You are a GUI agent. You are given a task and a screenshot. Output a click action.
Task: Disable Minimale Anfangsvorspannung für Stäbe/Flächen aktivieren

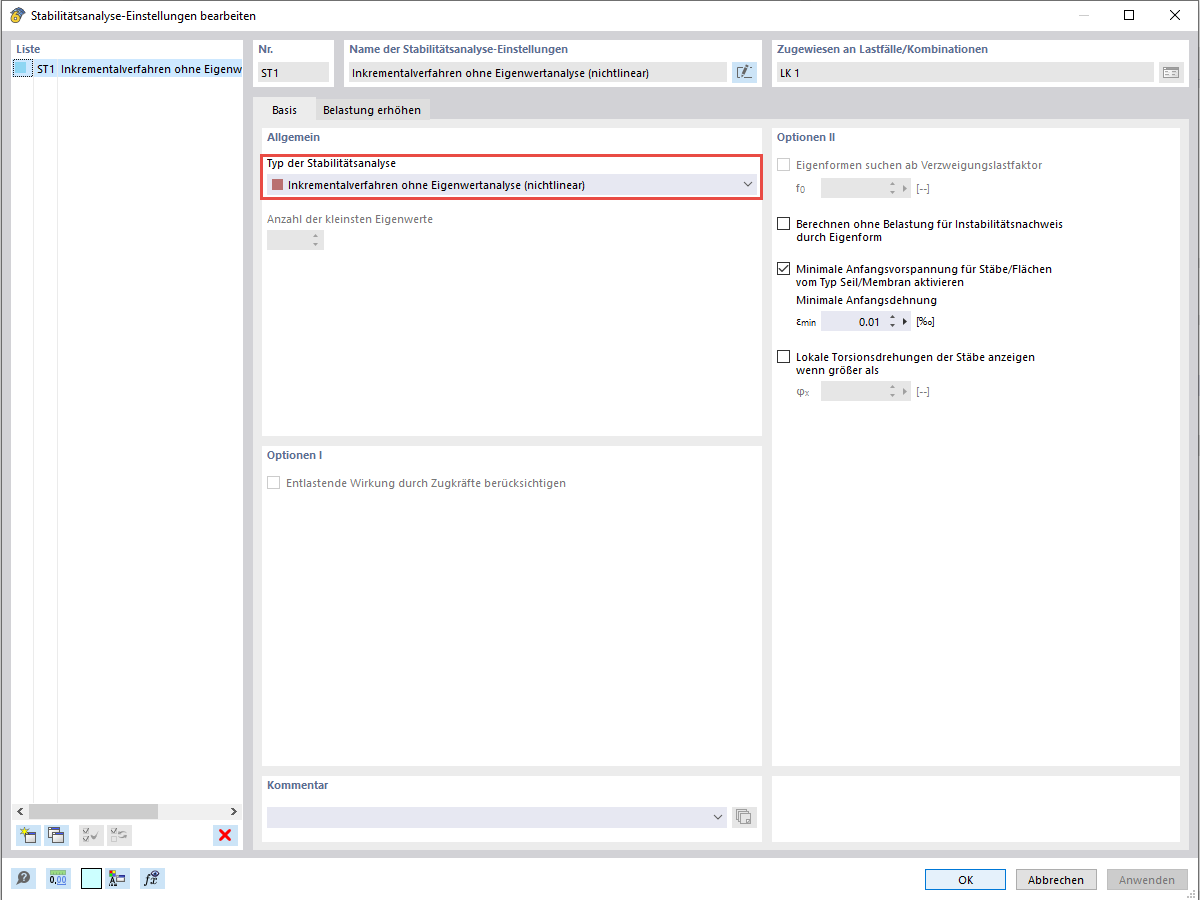coord(784,268)
